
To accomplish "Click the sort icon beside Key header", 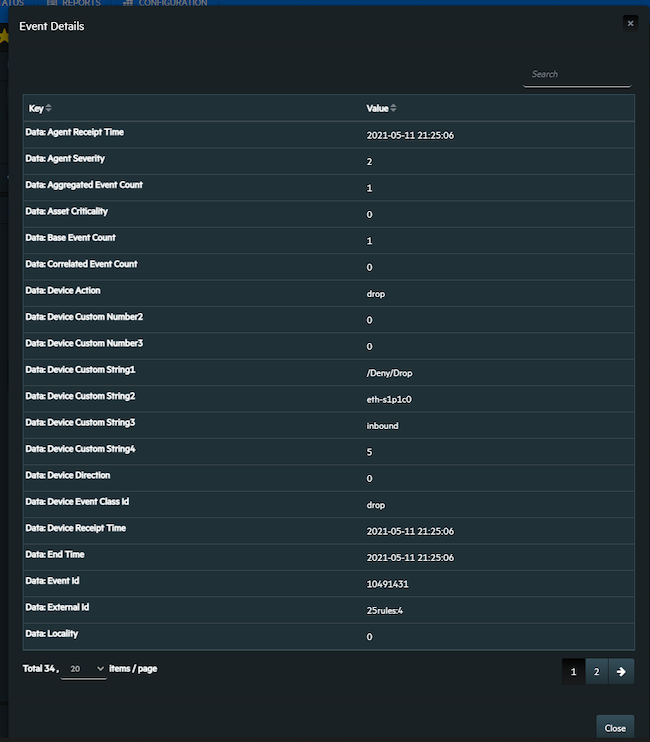I will coord(49,108).
